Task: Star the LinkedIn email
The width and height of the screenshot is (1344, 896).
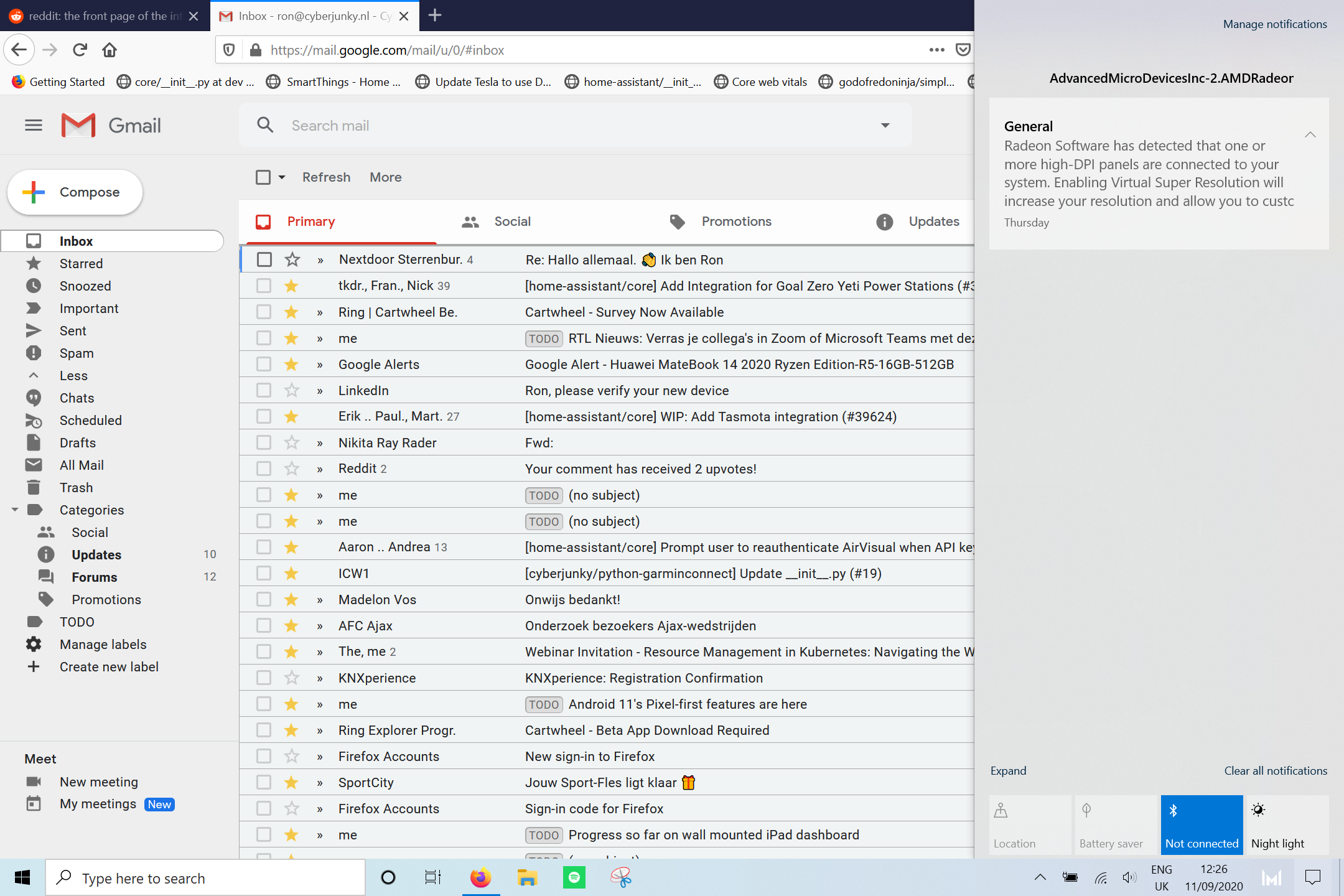Action: 291,391
